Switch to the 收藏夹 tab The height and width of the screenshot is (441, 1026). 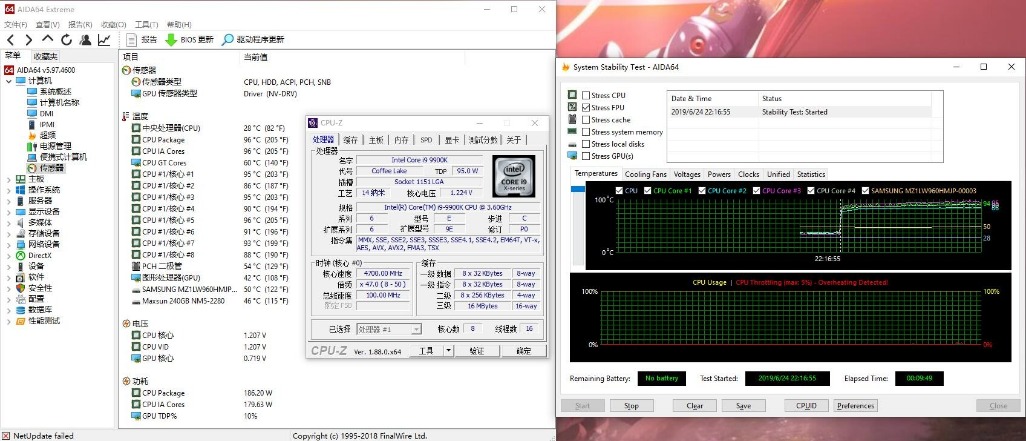point(45,56)
